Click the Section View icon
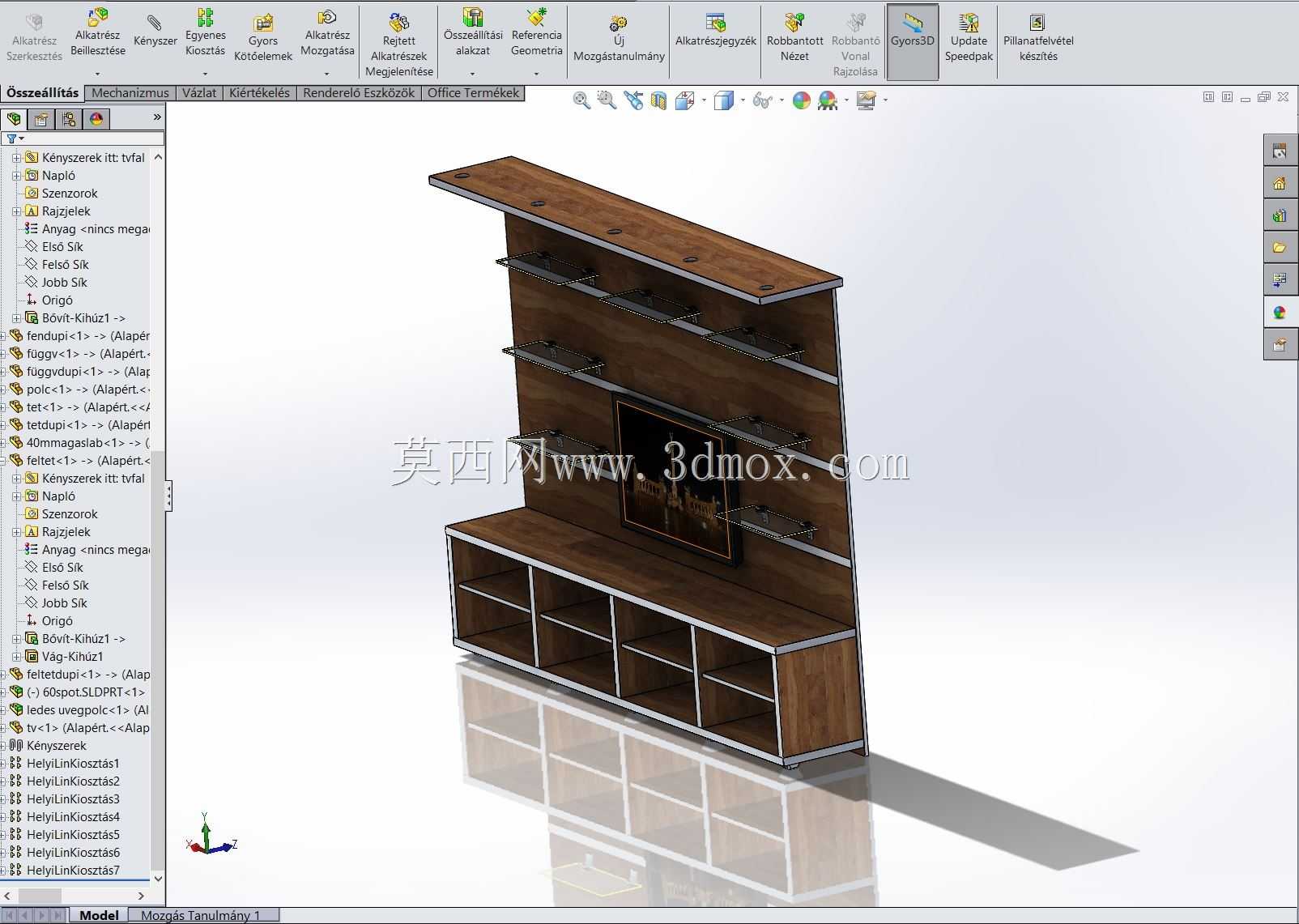1299x924 pixels. point(658,100)
